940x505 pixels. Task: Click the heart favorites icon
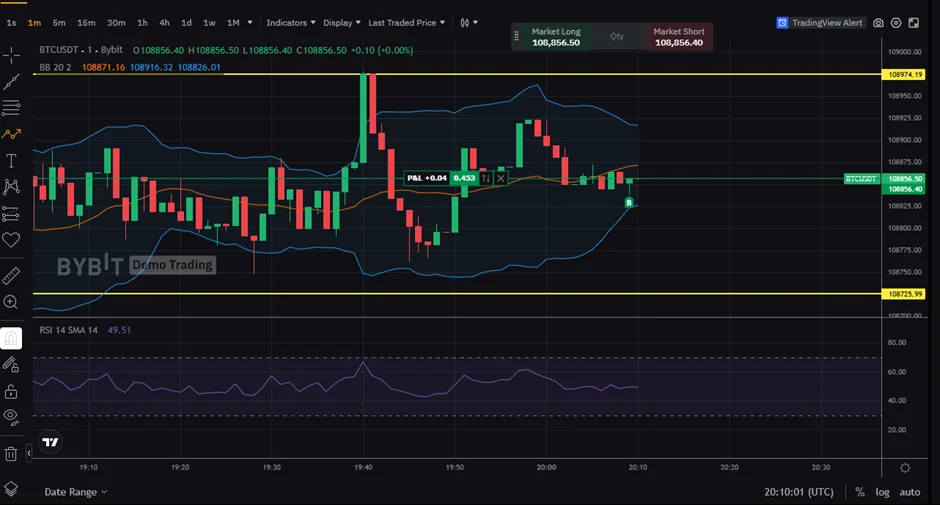(11, 240)
